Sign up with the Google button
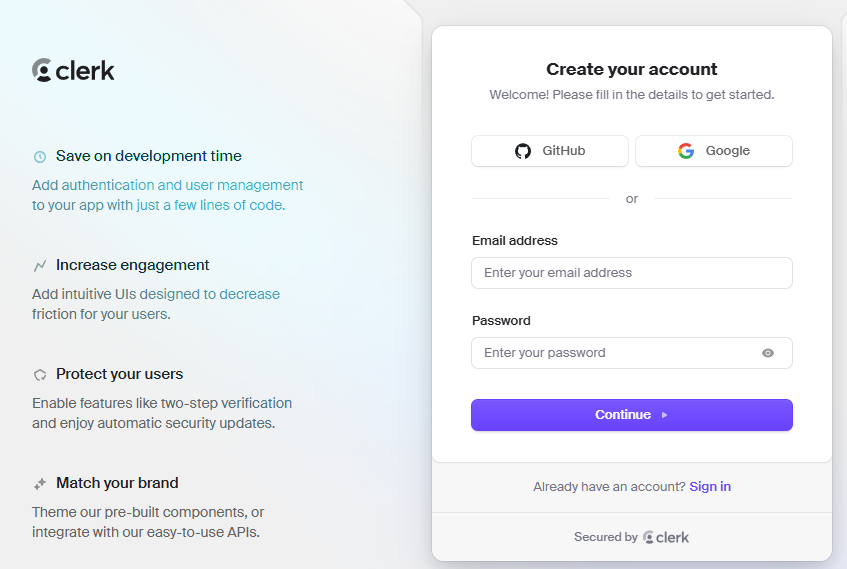This screenshot has width=847, height=569. click(714, 151)
